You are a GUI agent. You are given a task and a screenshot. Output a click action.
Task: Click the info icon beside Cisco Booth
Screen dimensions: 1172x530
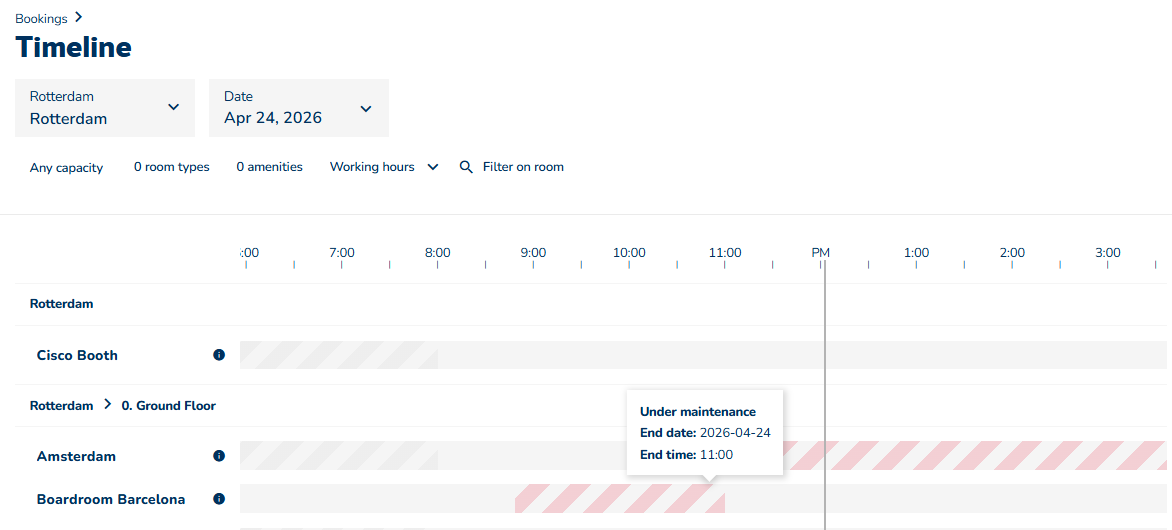pyautogui.click(x=219, y=355)
